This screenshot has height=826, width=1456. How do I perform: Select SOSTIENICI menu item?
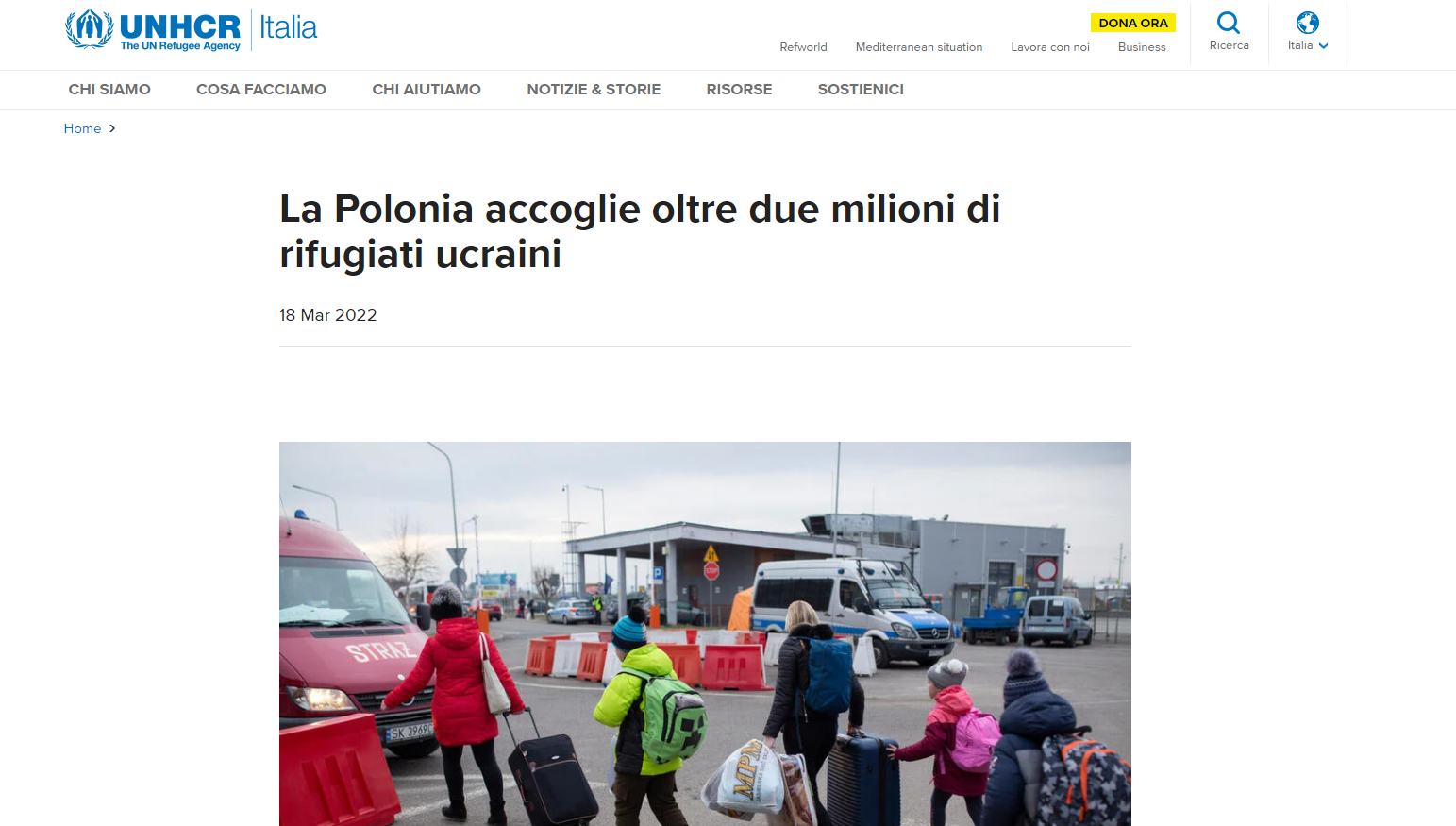[861, 90]
